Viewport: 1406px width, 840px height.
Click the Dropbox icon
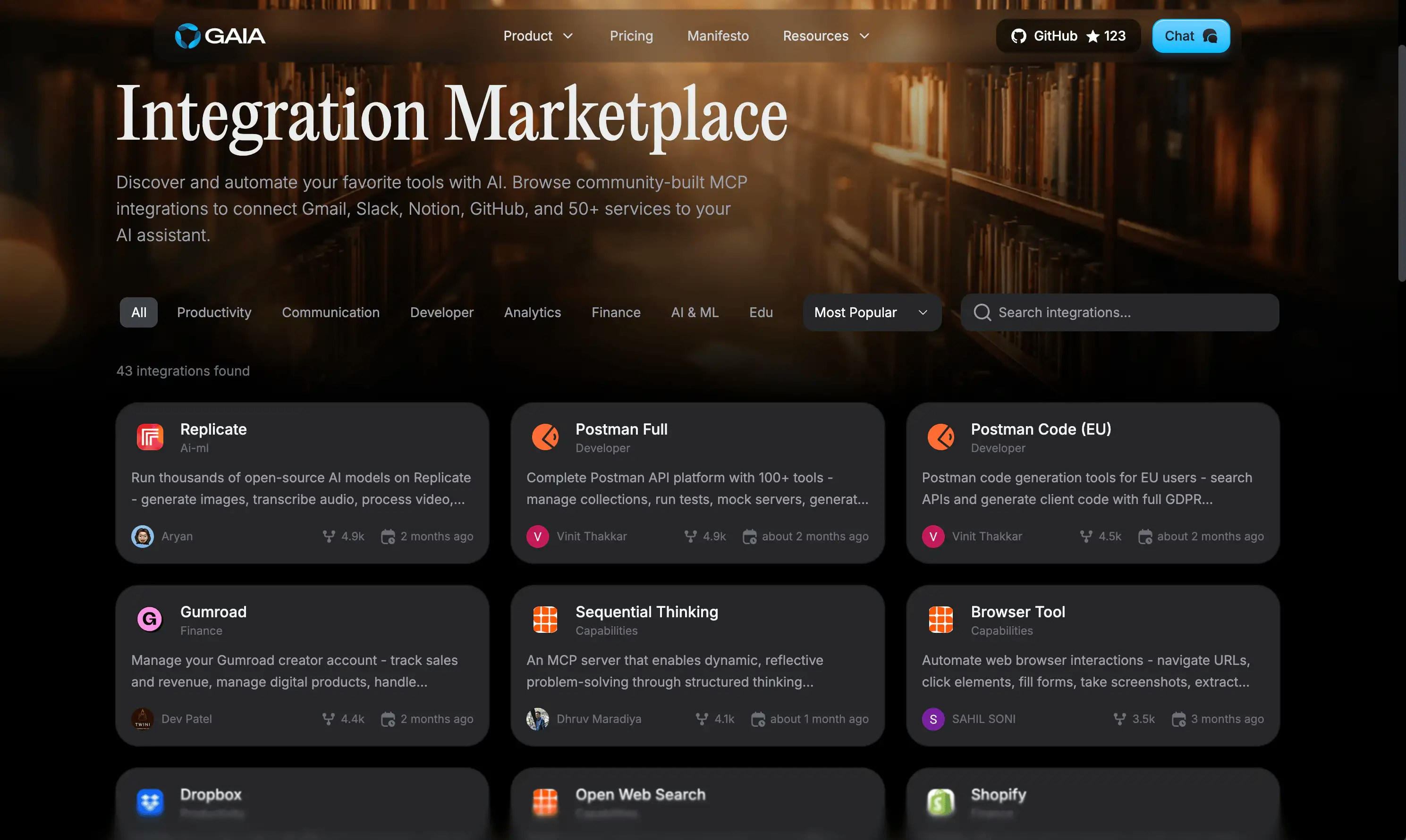click(x=150, y=802)
